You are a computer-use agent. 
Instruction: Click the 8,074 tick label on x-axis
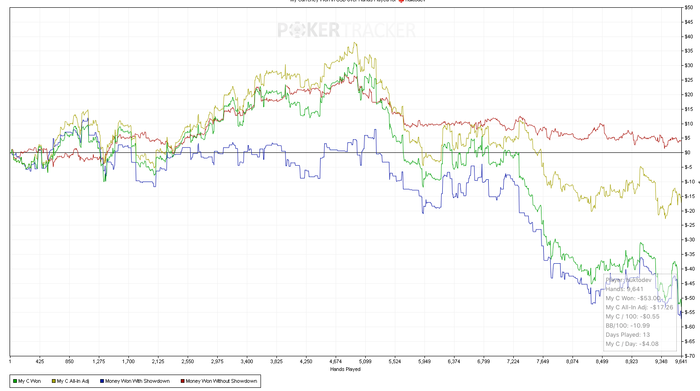coord(572,362)
